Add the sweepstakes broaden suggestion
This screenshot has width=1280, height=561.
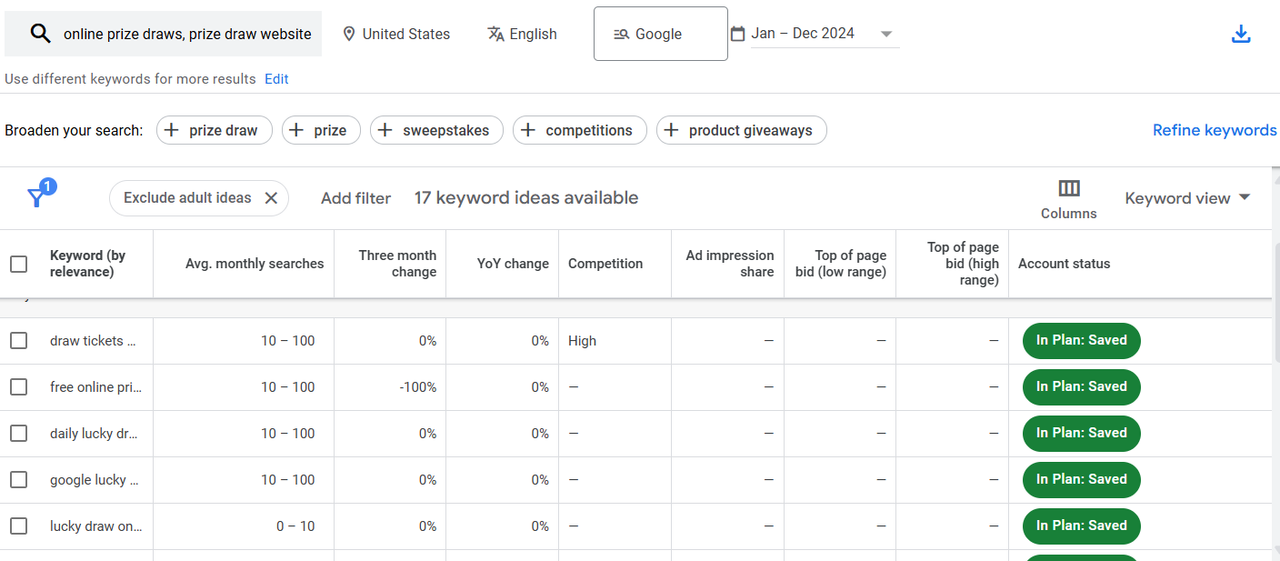pos(436,130)
